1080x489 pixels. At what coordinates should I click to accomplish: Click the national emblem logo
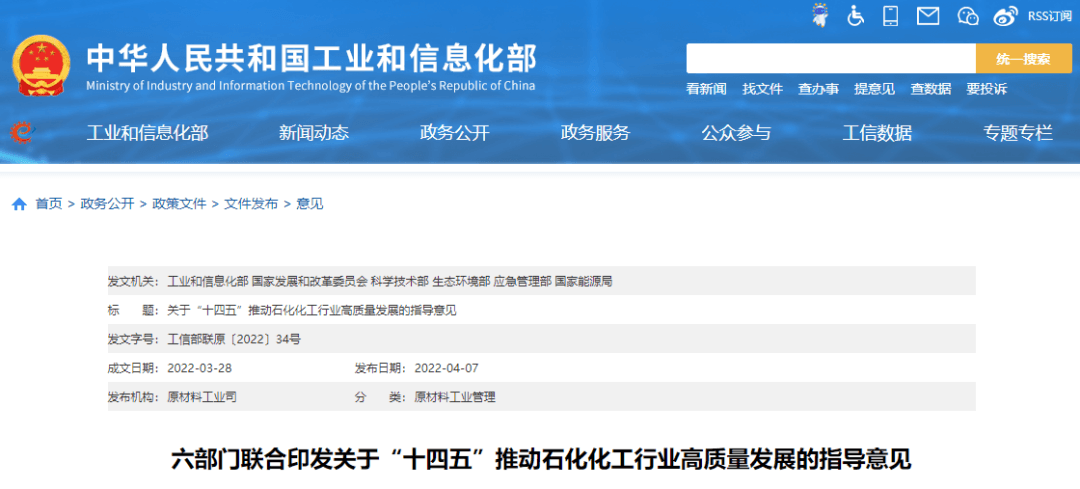click(x=41, y=66)
